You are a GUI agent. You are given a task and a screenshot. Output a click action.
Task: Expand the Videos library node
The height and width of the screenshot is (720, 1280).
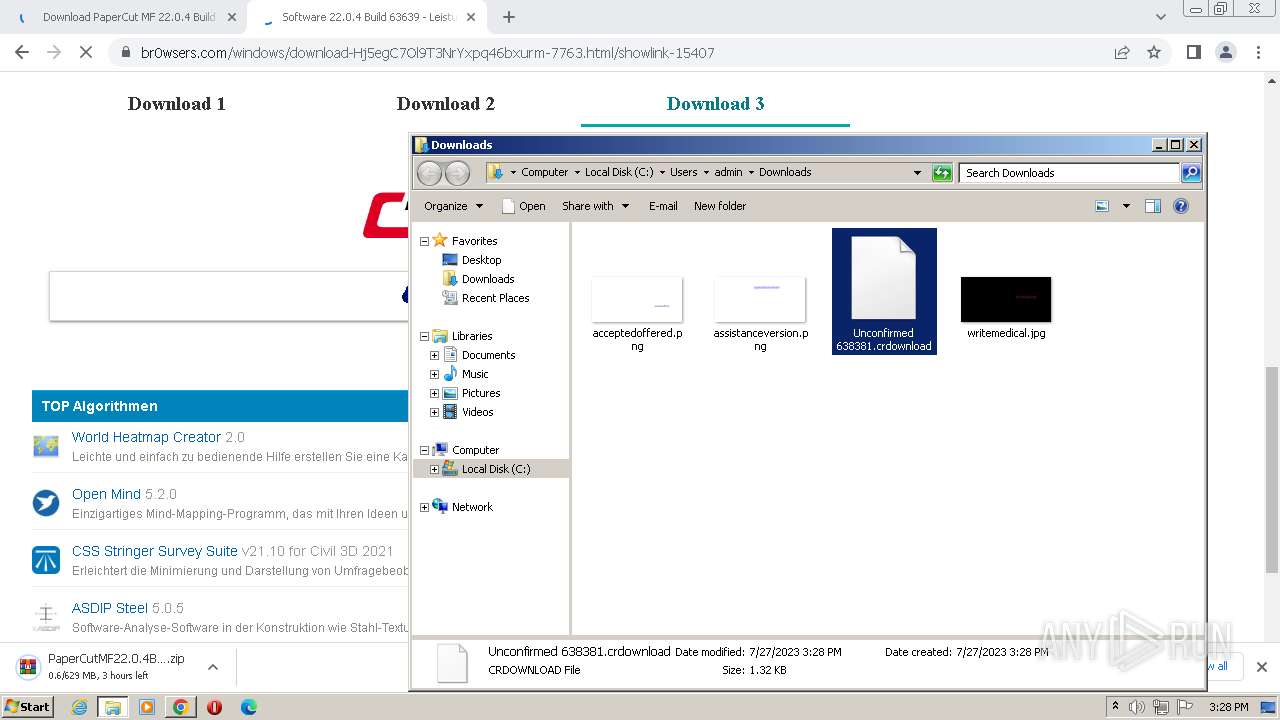coord(434,412)
